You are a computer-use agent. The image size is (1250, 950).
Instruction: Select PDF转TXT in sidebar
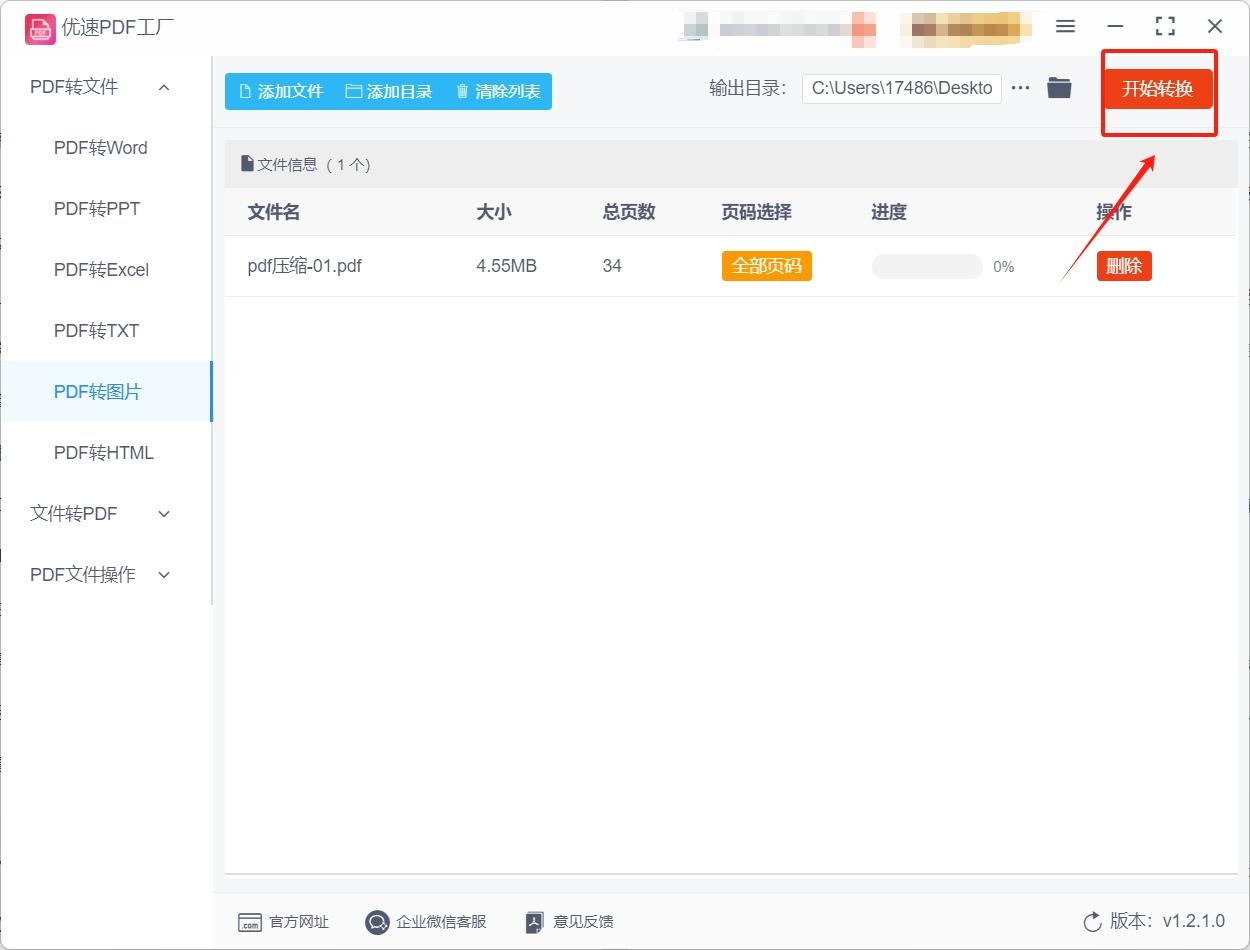click(x=96, y=331)
